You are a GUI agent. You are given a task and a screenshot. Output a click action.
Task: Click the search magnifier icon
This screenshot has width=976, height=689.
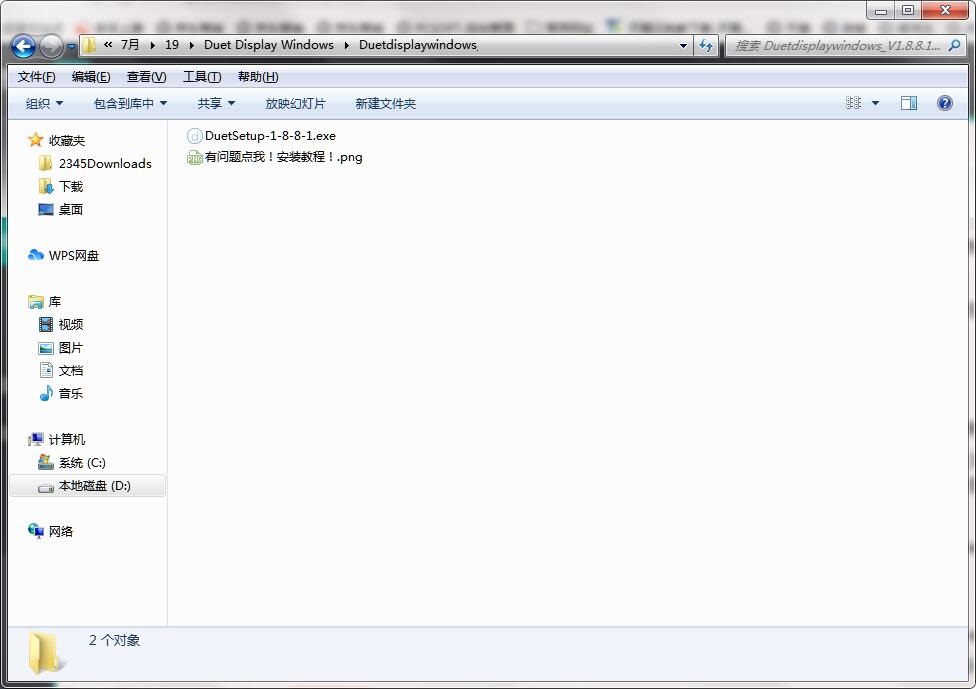[954, 45]
